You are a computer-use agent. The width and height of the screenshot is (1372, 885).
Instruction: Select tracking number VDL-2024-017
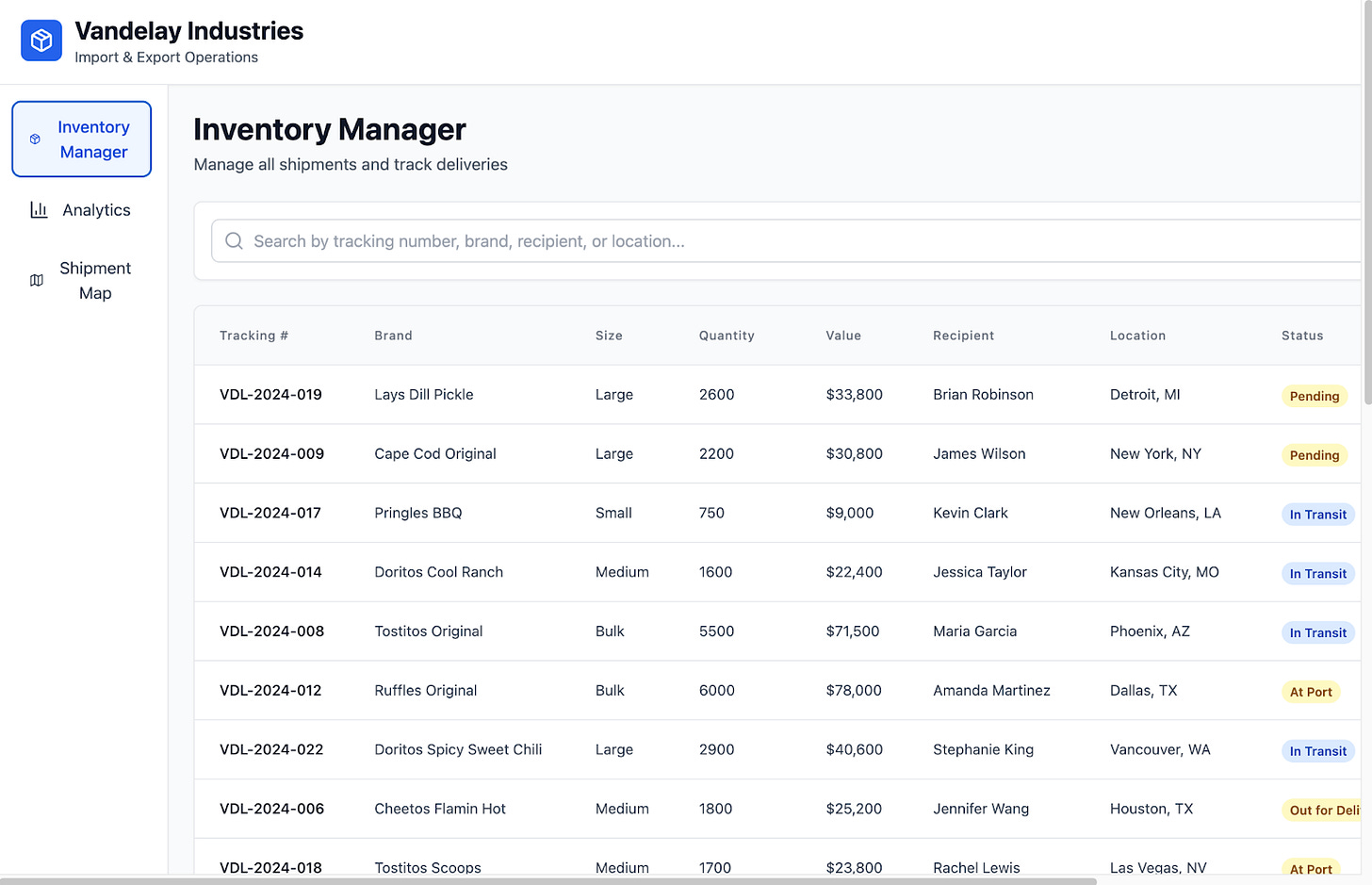pyautogui.click(x=270, y=514)
